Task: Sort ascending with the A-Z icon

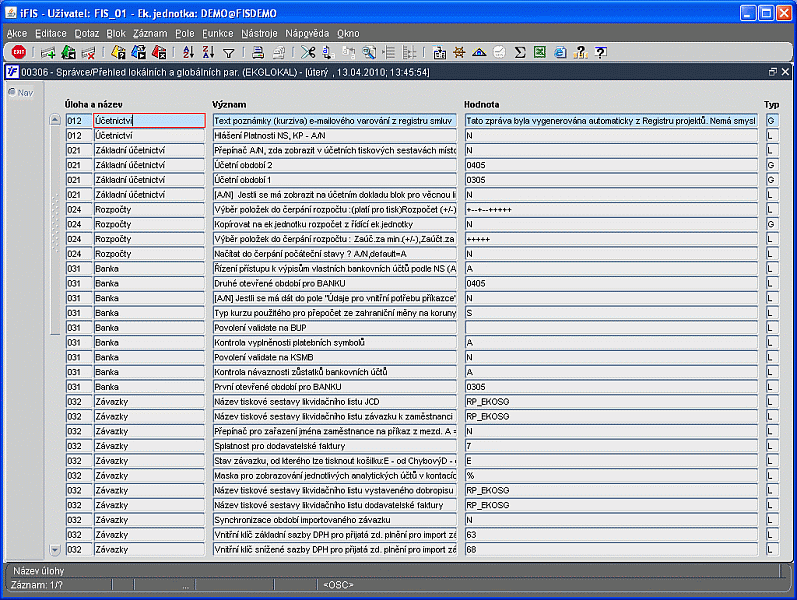Action: tap(188, 52)
